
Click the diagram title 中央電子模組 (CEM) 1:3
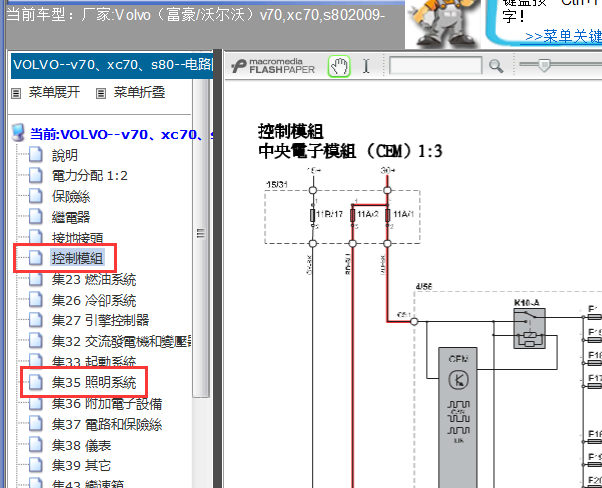point(350,151)
